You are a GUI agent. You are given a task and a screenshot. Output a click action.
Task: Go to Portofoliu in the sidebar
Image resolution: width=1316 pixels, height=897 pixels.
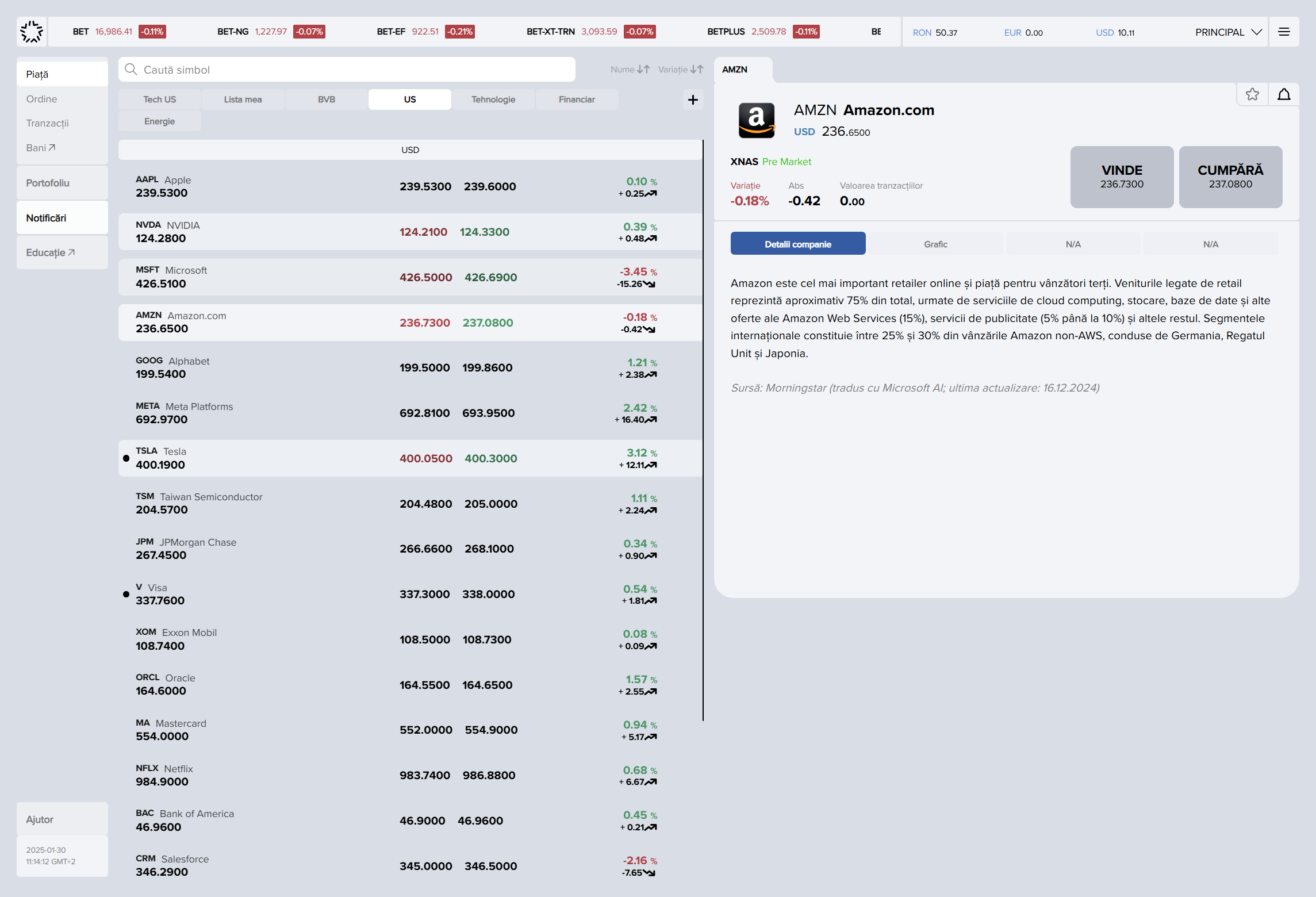click(62, 183)
